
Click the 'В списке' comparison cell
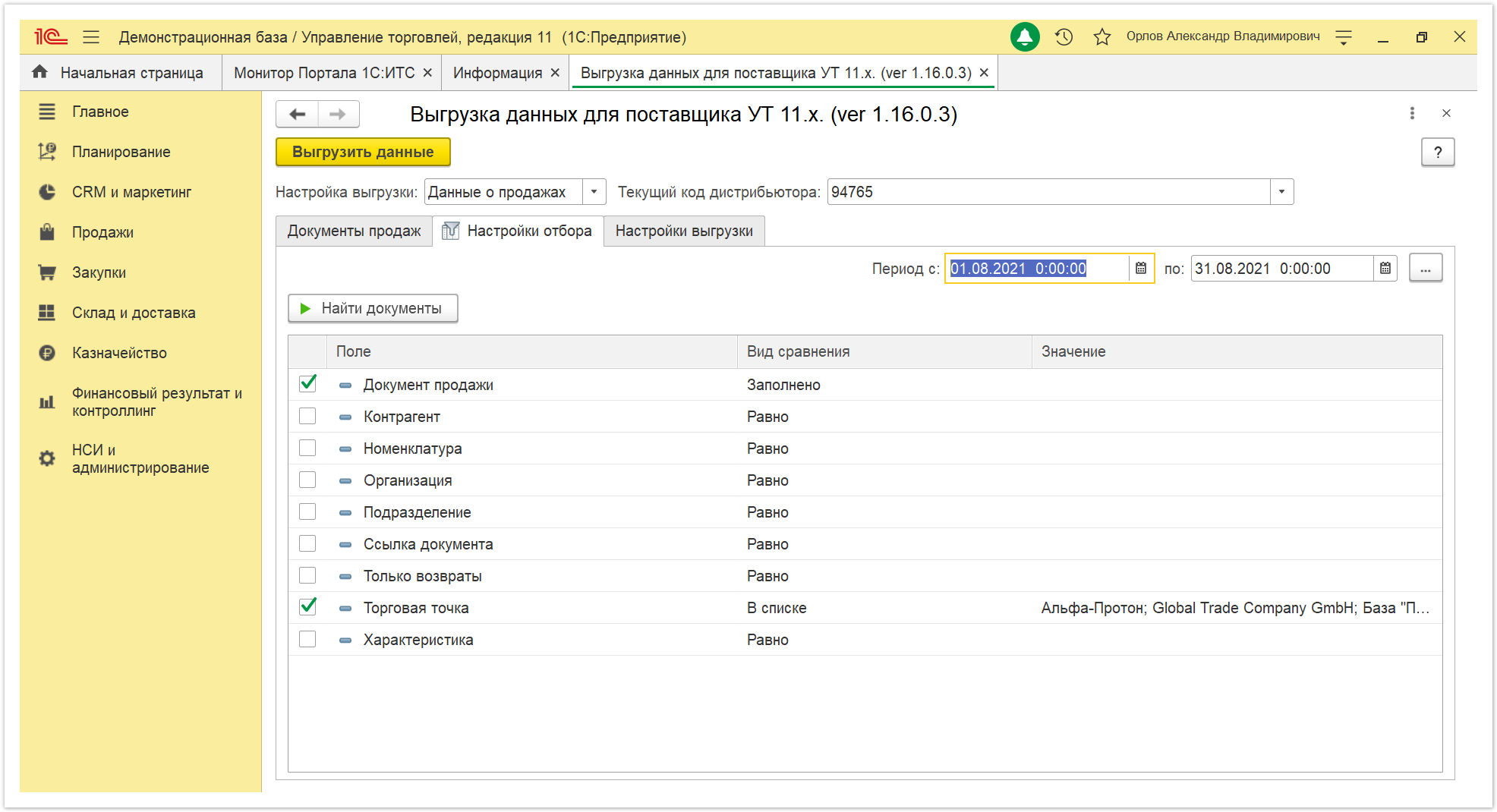tap(884, 608)
